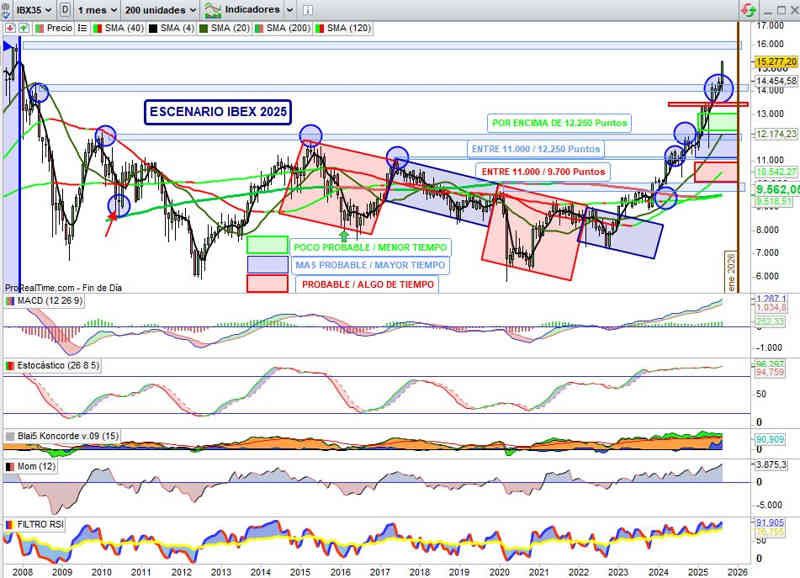Open the IBX35 instrument dropdown

point(34,10)
